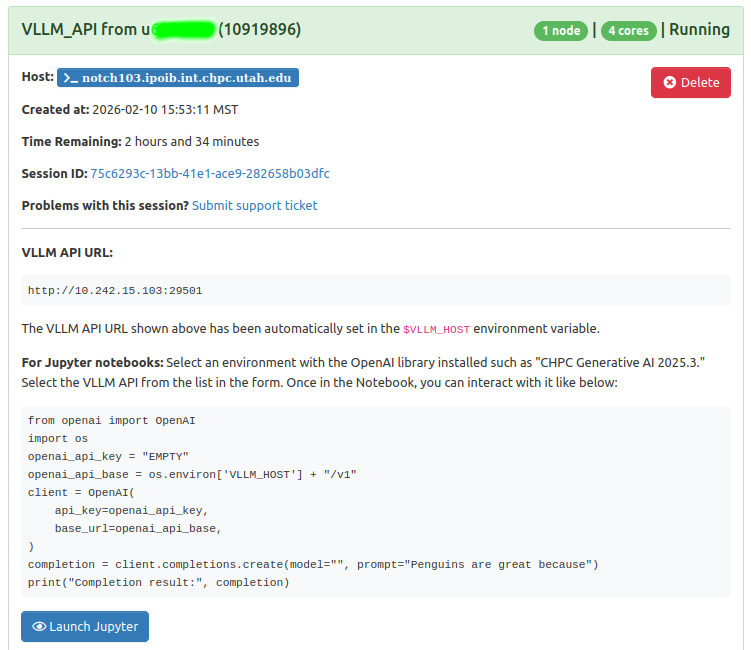751x650 pixels.
Task: Open the Session ID 75c6293c link
Action: click(x=210, y=174)
